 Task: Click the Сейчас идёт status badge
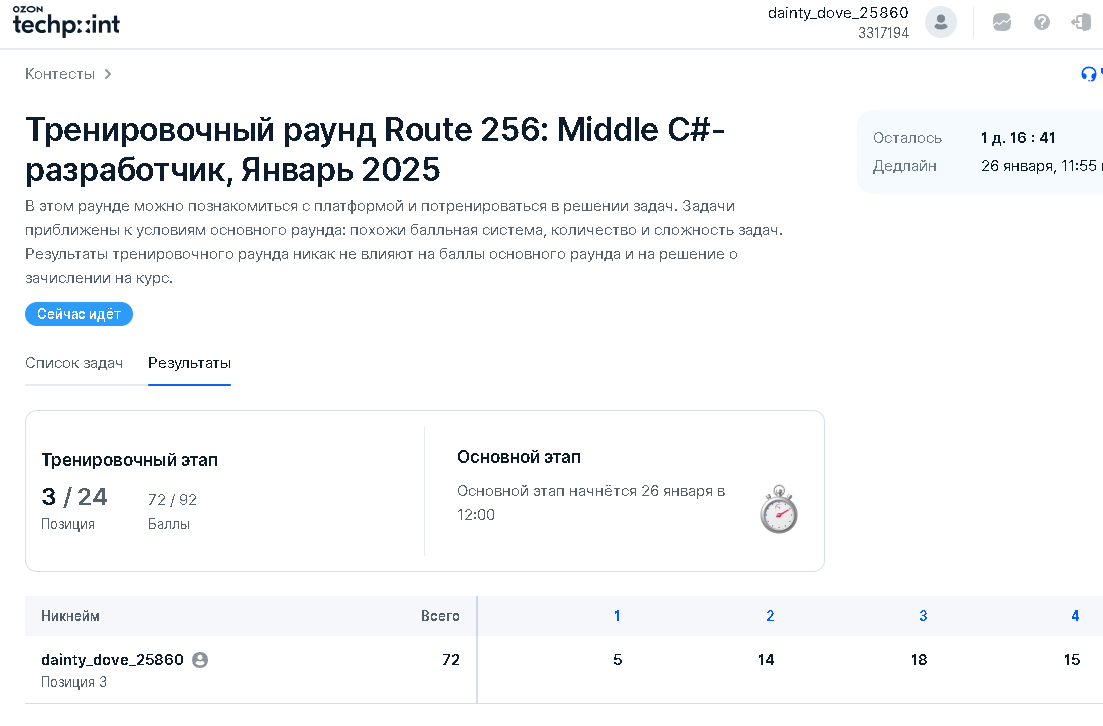click(79, 314)
